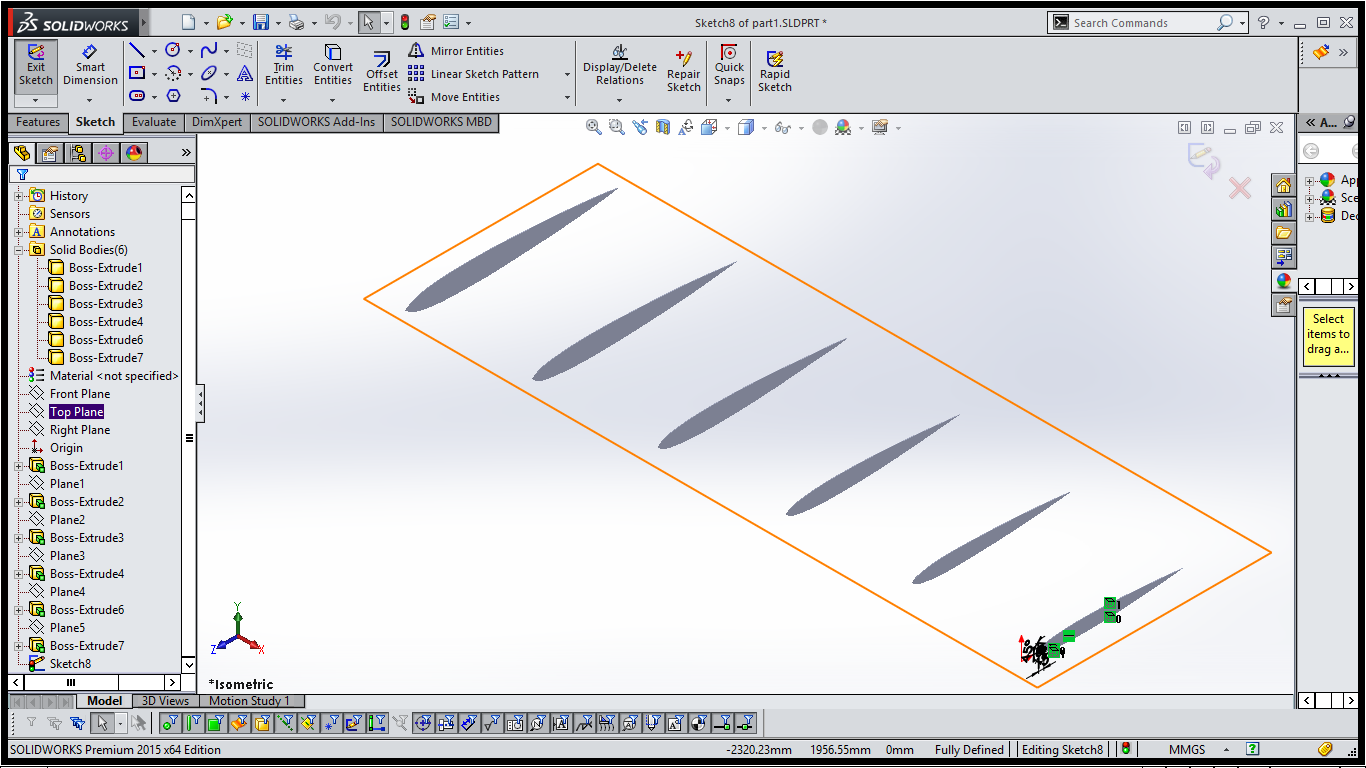This screenshot has height=768, width=1366.
Task: Open the SolidWorks Resources home tab
Action: click(1283, 185)
